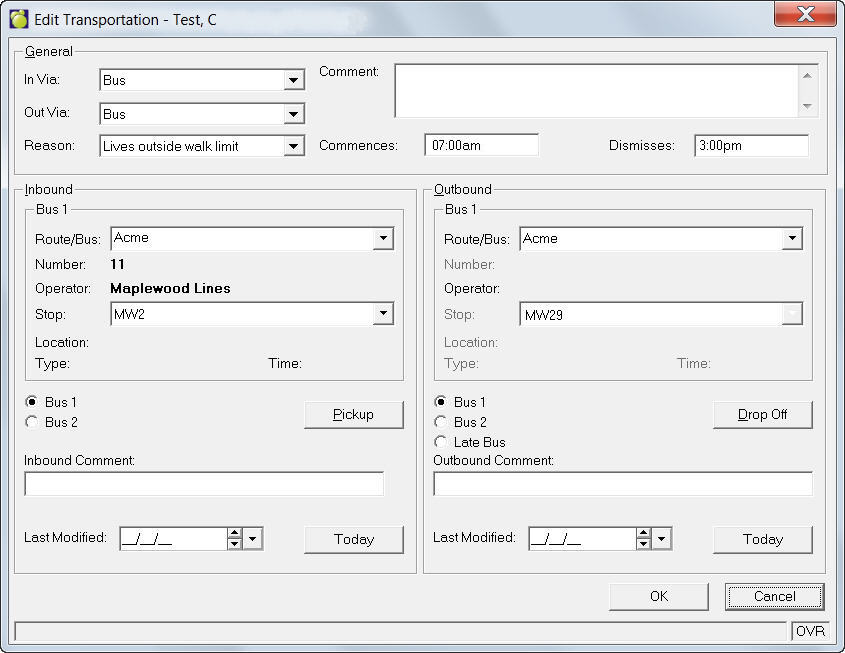Click the Commences time field
Viewport: 845px width, 653px height.
tap(481, 146)
